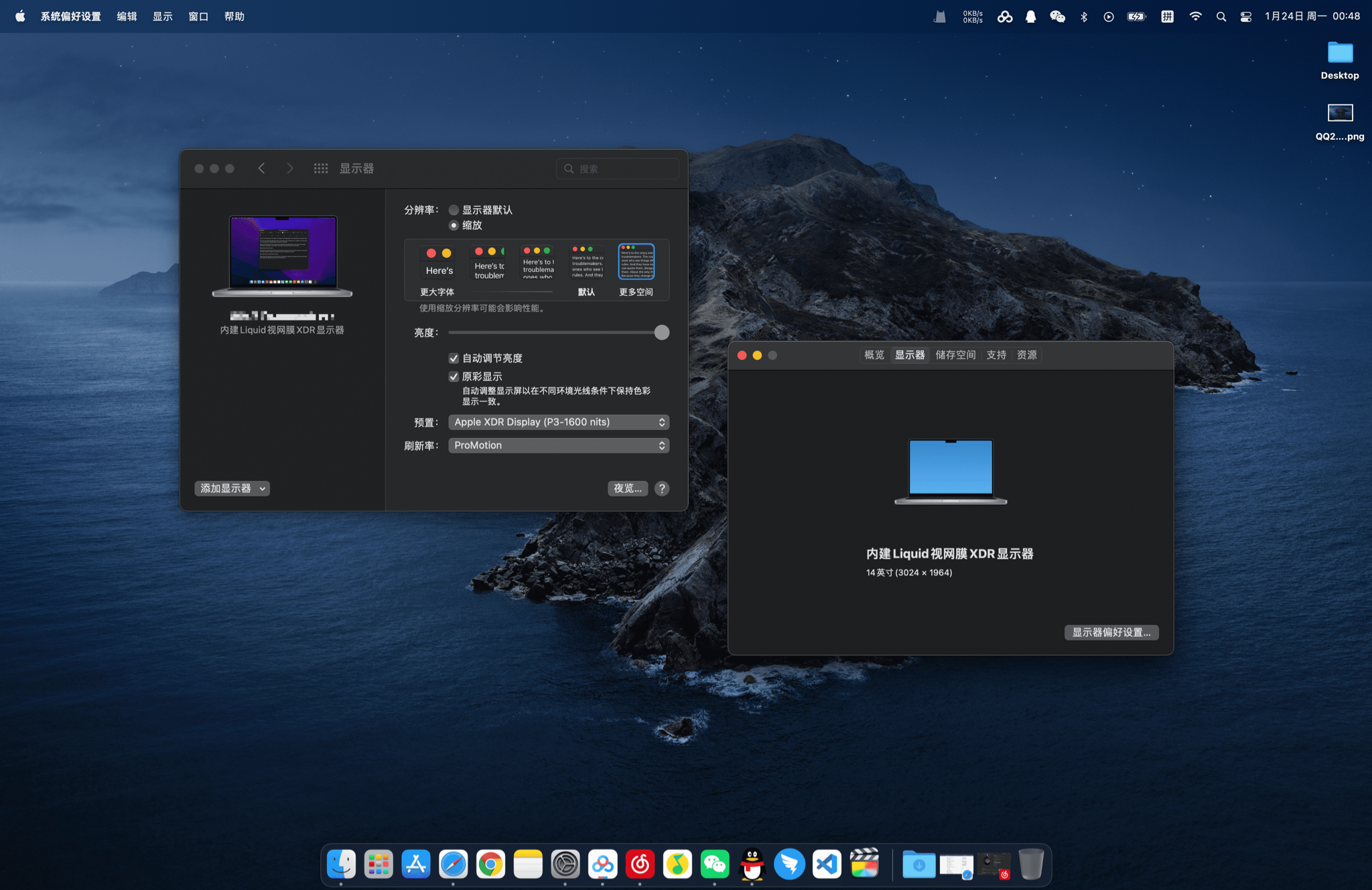Screen dimensions: 1372x890
Task: Go back in System Preferences
Action: pos(262,169)
